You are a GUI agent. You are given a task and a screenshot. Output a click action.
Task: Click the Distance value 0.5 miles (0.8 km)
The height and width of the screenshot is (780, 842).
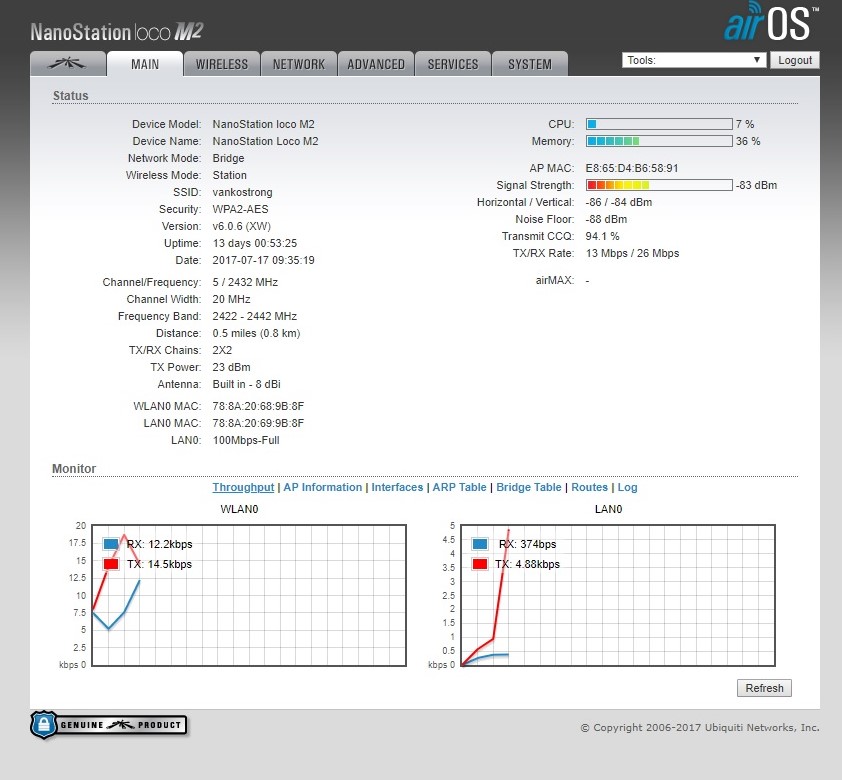256,333
